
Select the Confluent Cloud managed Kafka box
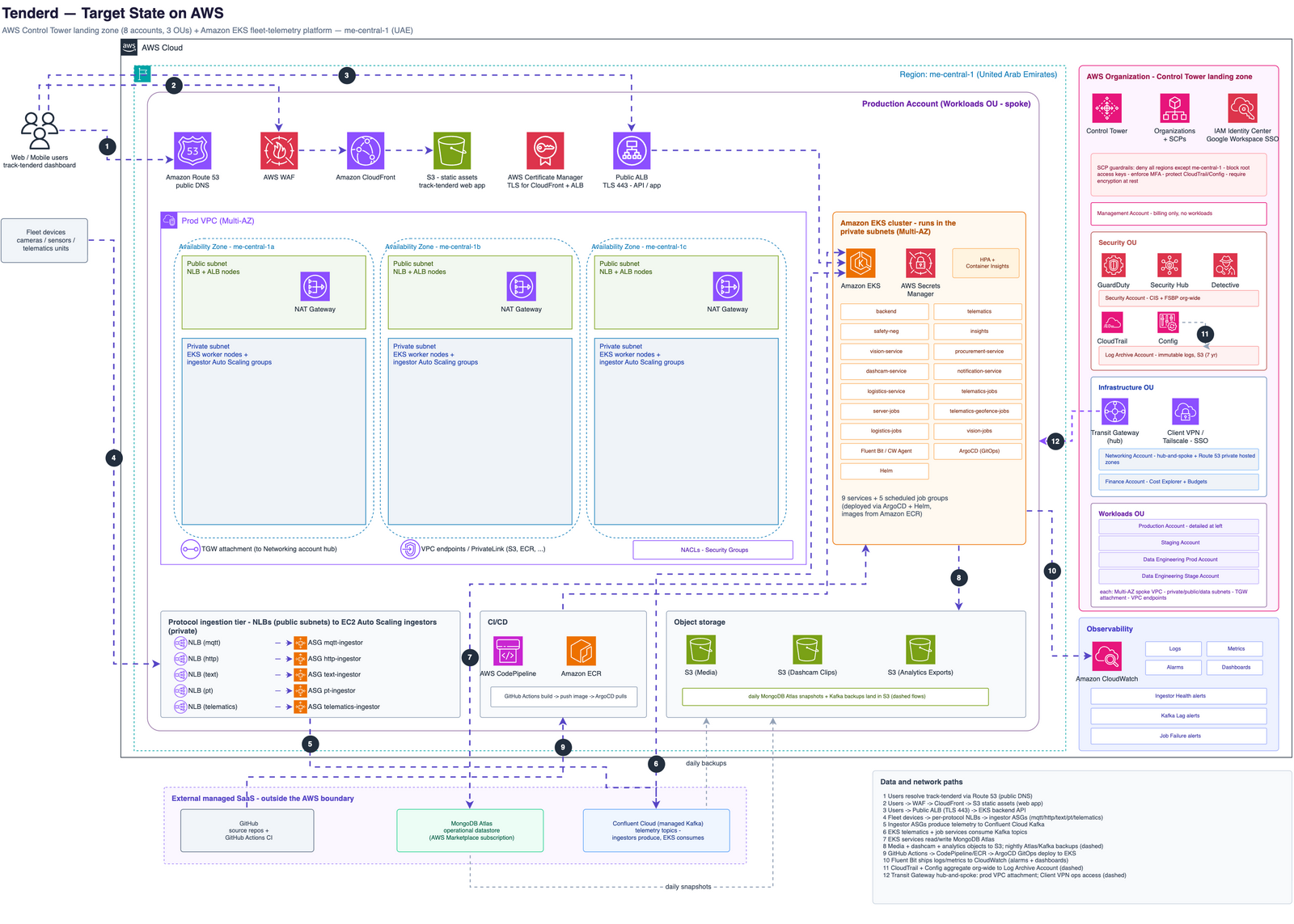tap(657, 830)
